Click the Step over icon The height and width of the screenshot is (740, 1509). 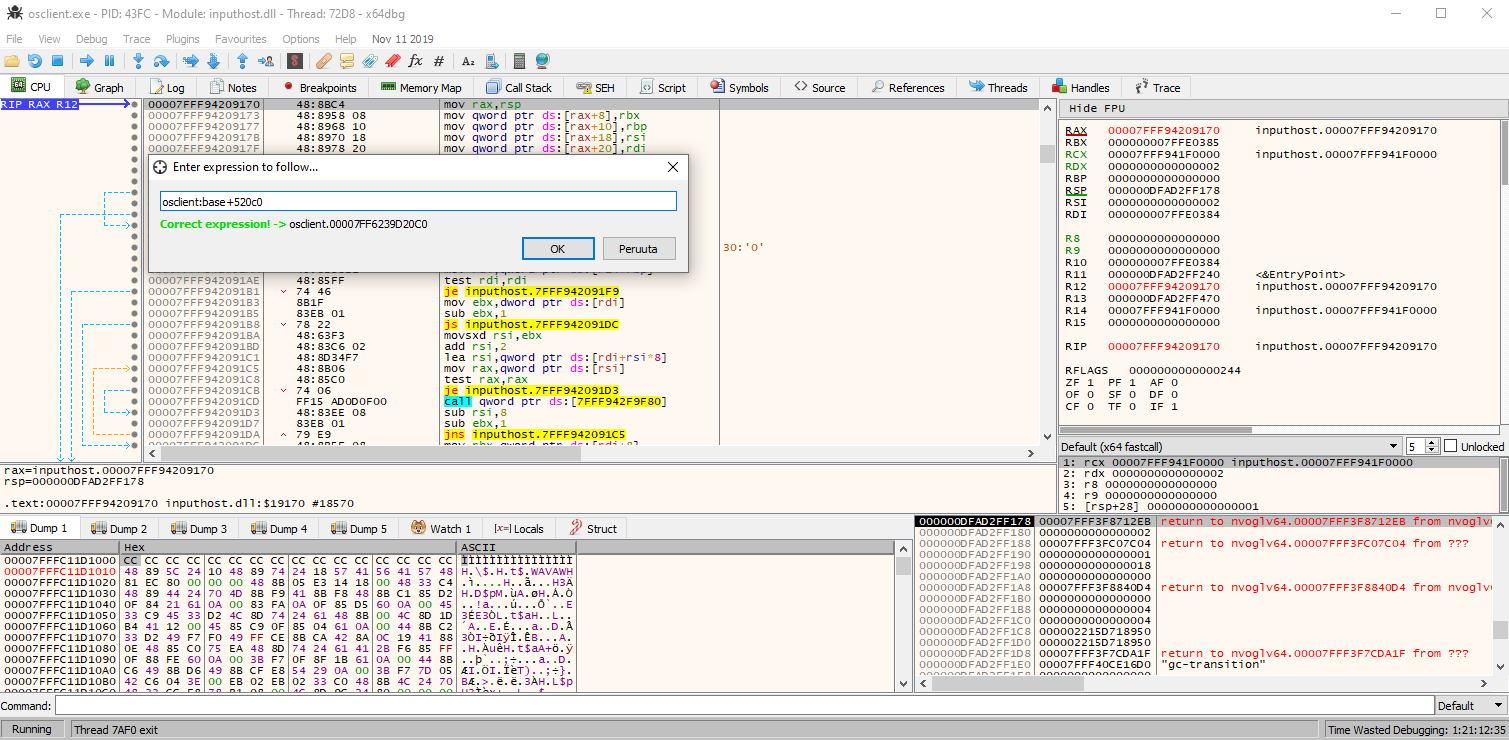161,61
